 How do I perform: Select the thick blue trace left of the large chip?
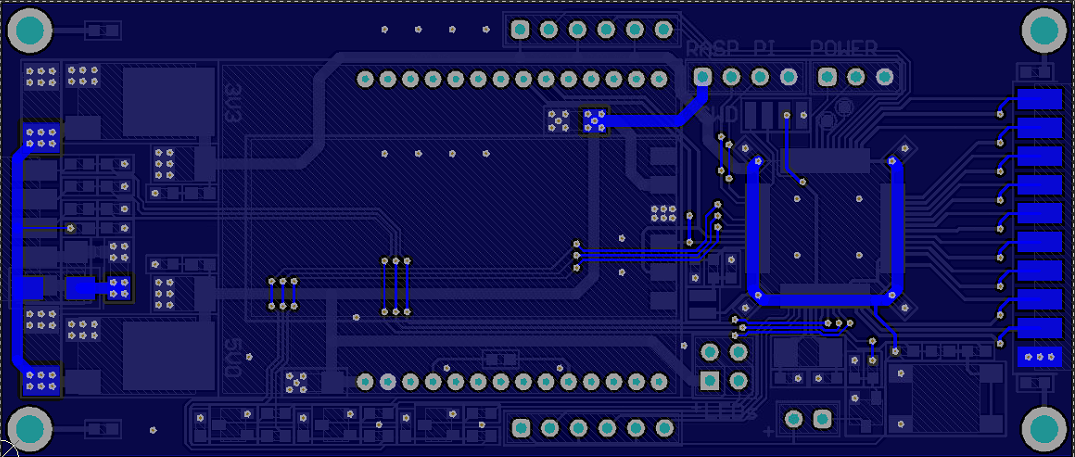753,228
